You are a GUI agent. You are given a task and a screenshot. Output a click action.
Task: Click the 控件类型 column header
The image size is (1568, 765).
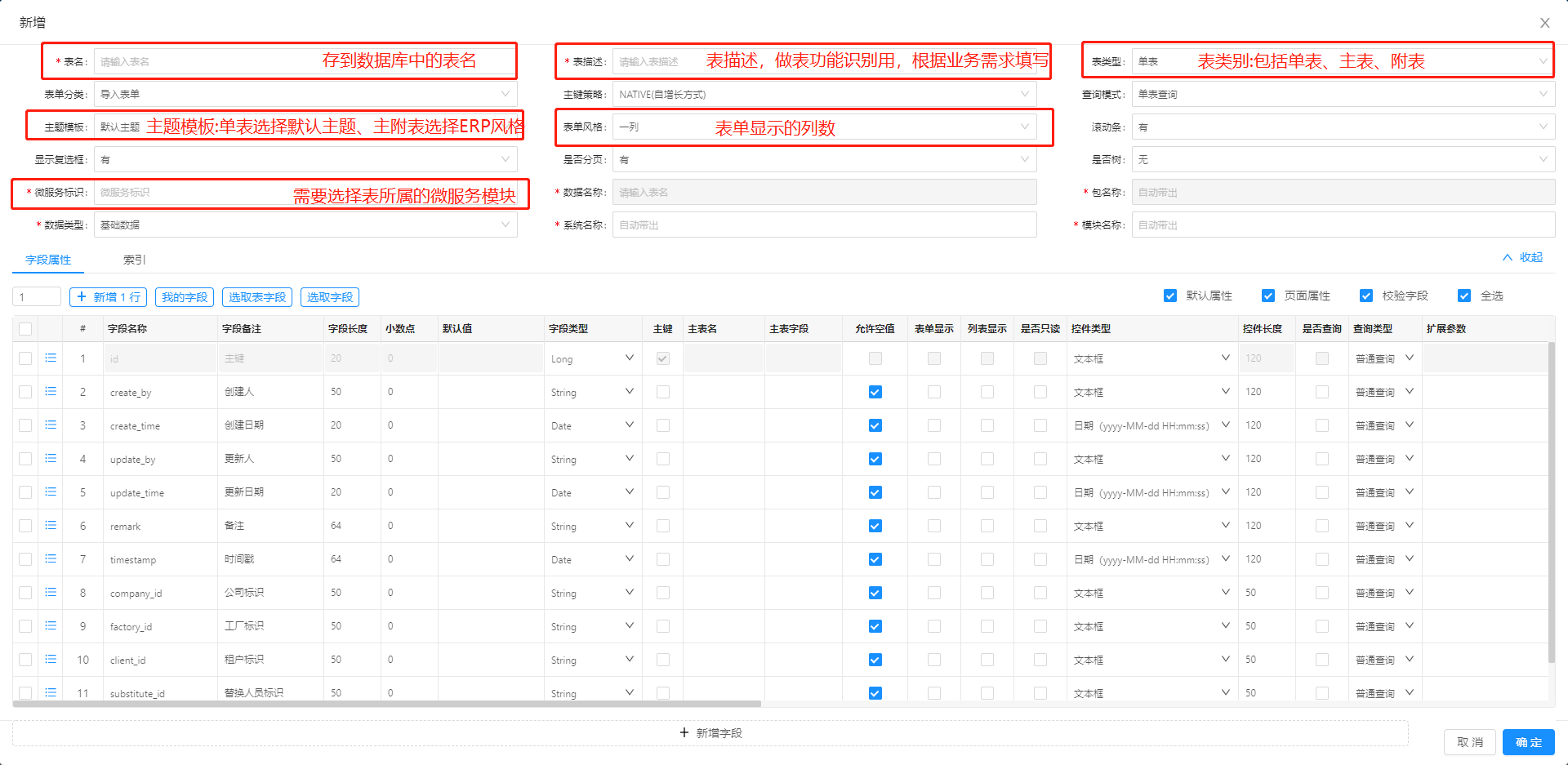[1091, 329]
